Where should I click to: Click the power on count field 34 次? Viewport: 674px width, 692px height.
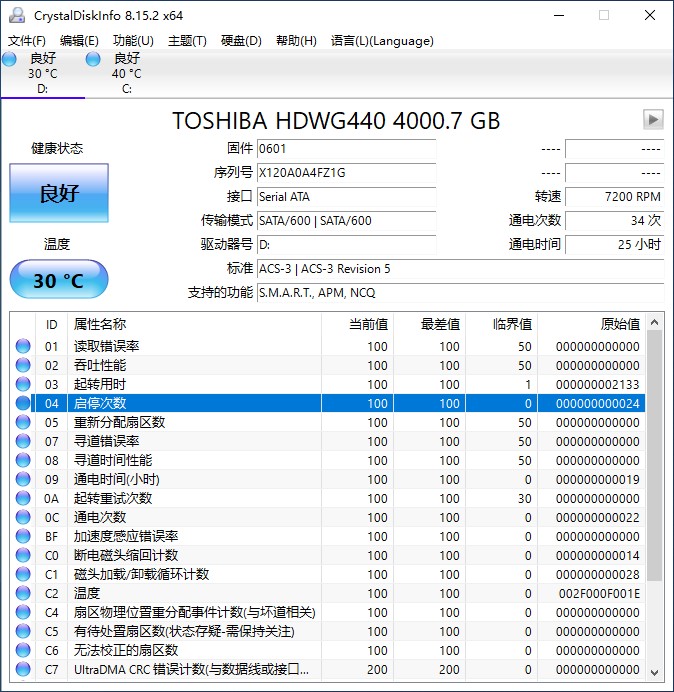pyautogui.click(x=614, y=220)
